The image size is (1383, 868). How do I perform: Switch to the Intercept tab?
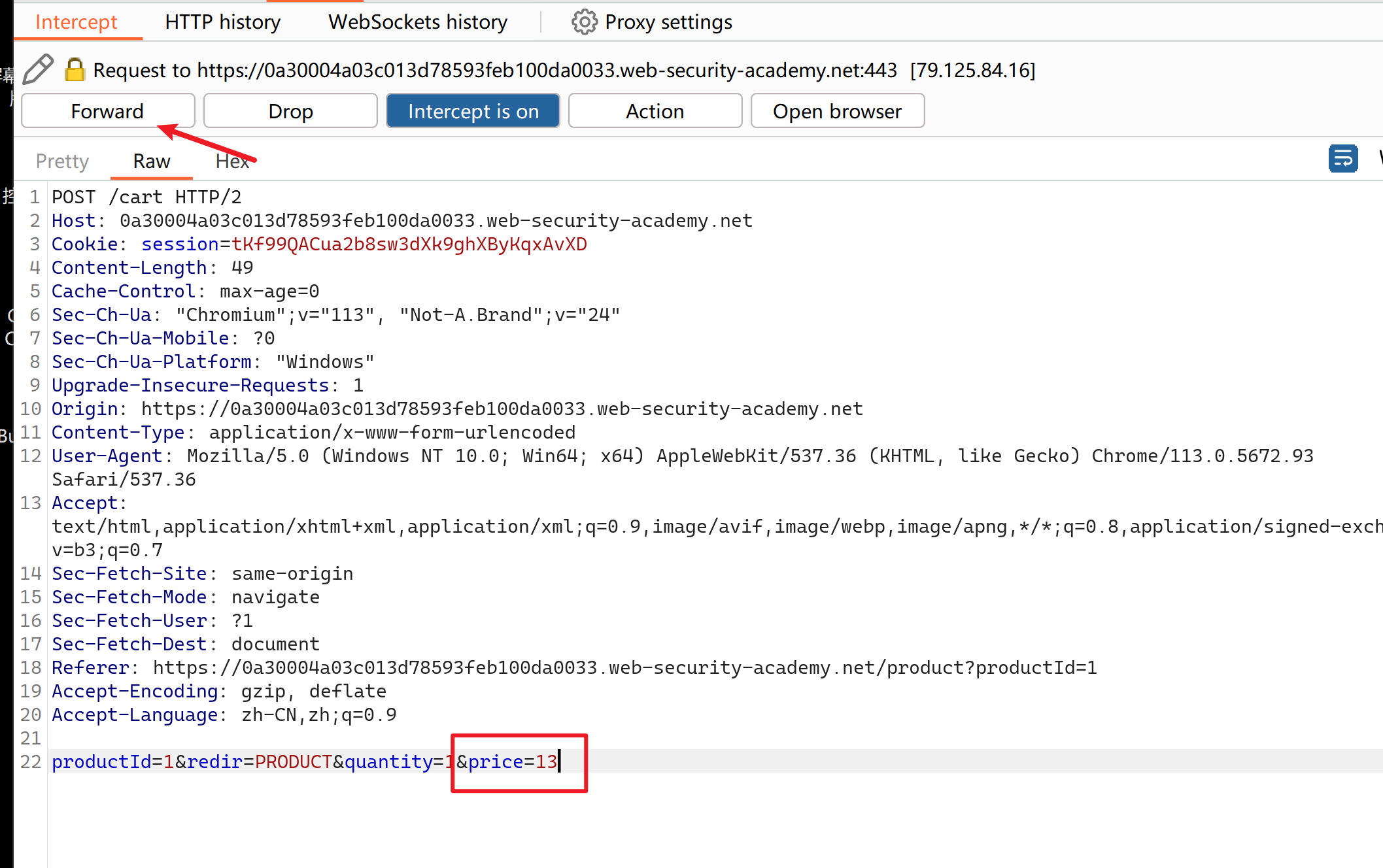pyautogui.click(x=76, y=22)
